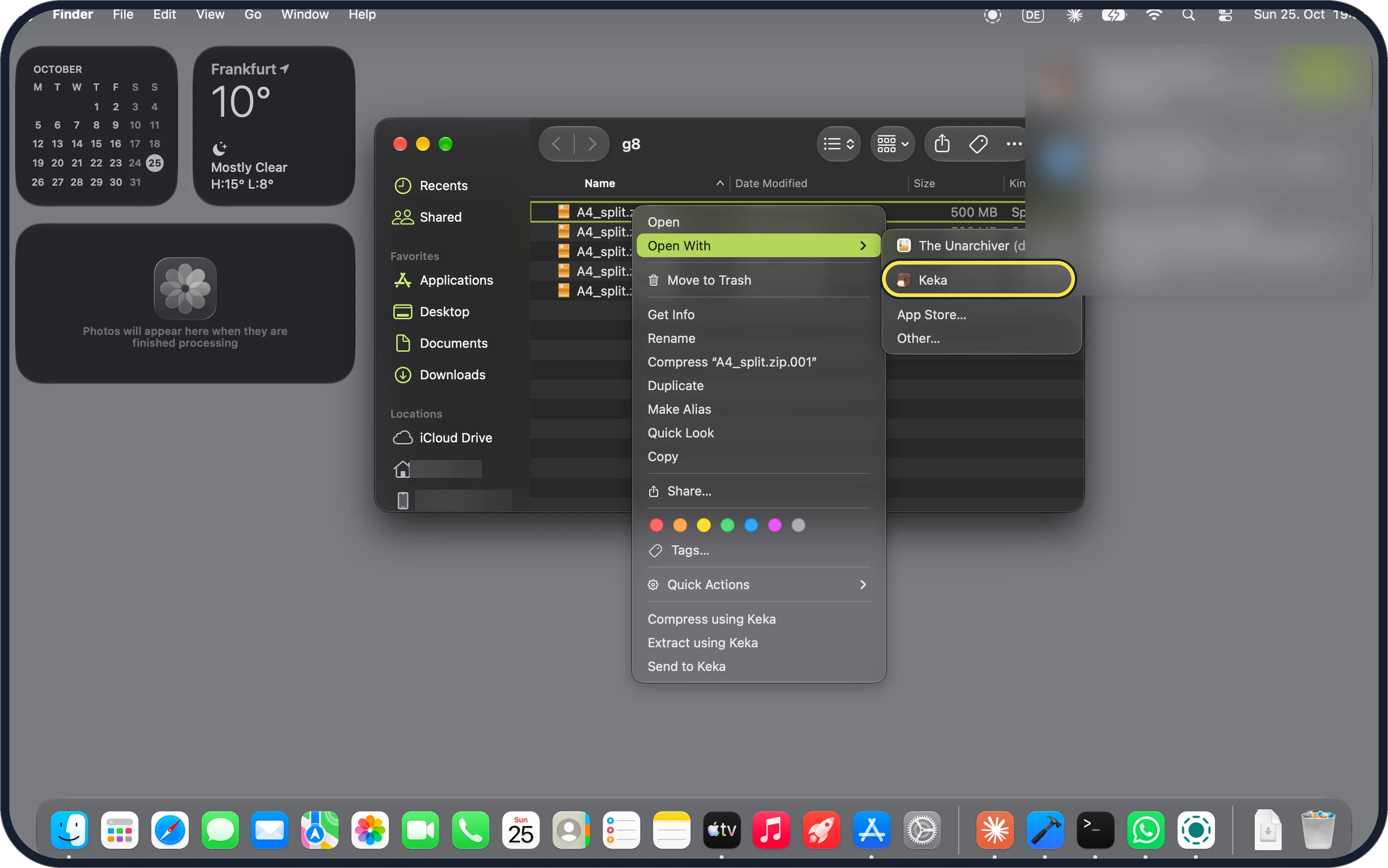
Task: Open the Music app from Dock
Action: (771, 830)
